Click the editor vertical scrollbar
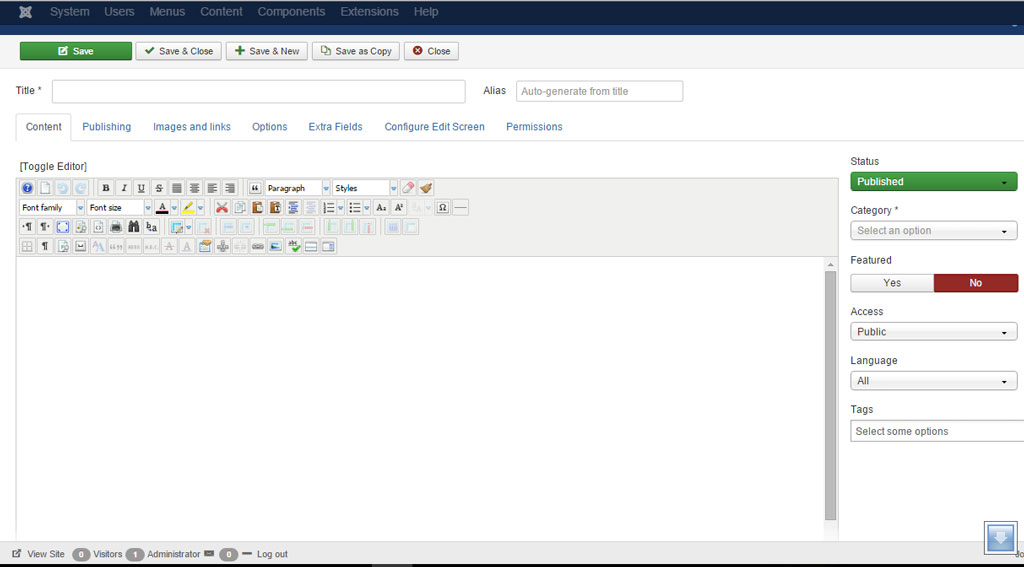 831,394
